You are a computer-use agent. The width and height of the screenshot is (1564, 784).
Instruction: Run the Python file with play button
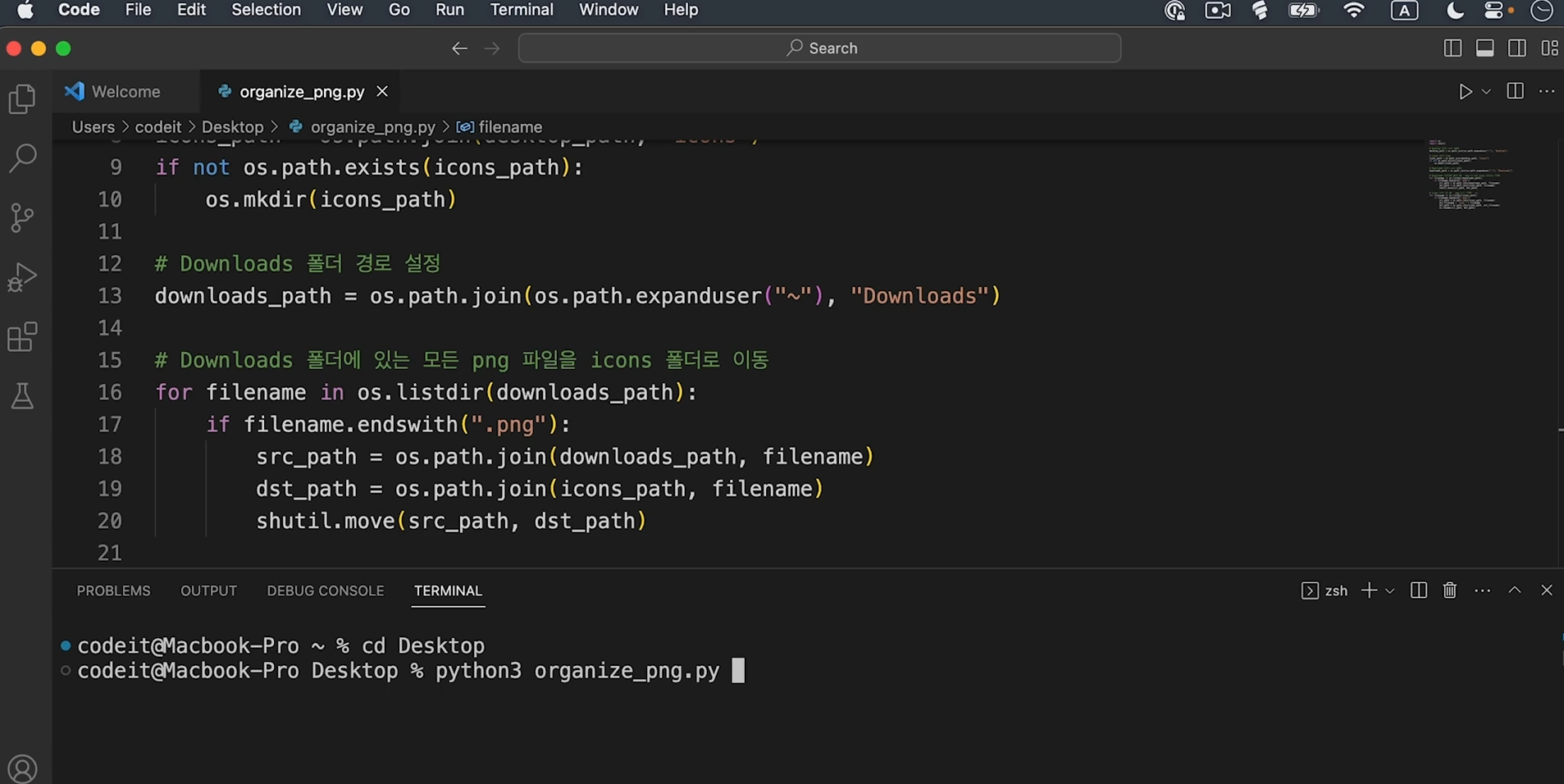click(x=1465, y=92)
